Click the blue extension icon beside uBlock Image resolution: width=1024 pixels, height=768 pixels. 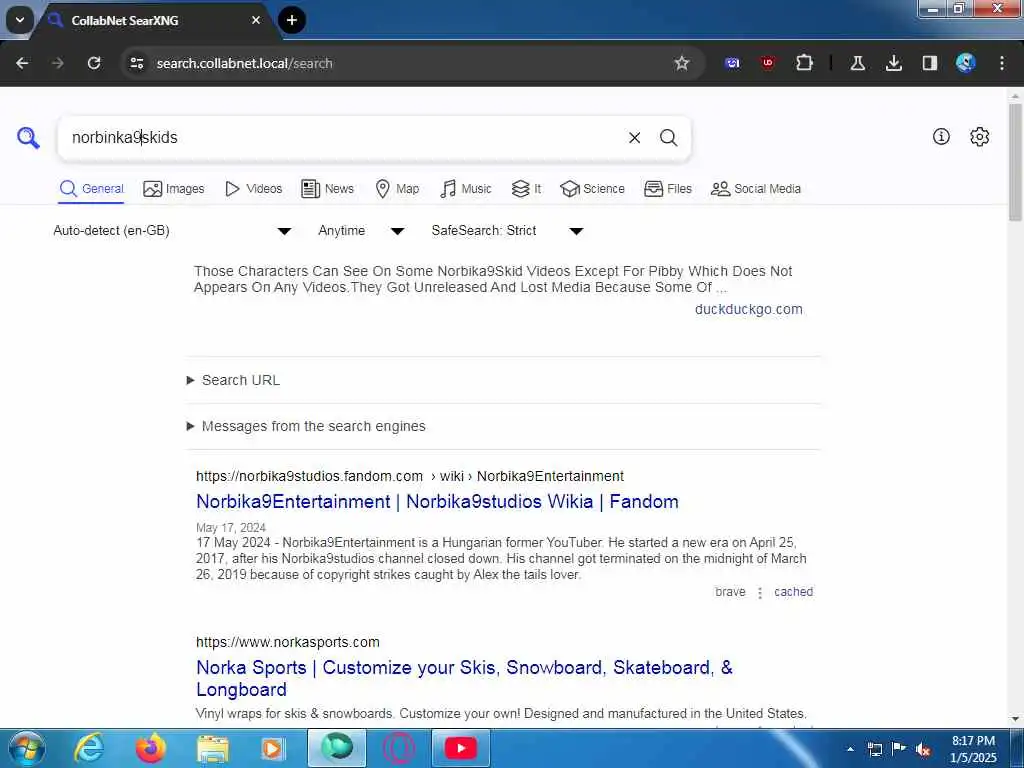tap(732, 63)
